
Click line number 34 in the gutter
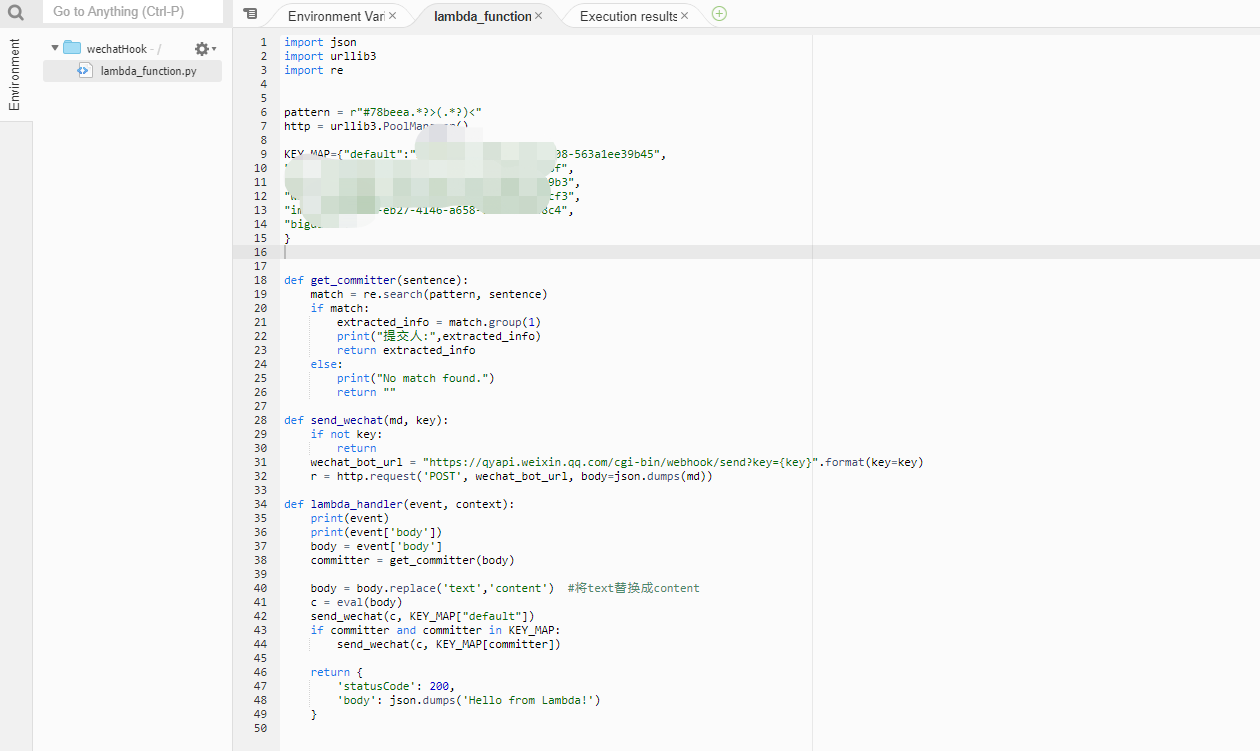259,504
